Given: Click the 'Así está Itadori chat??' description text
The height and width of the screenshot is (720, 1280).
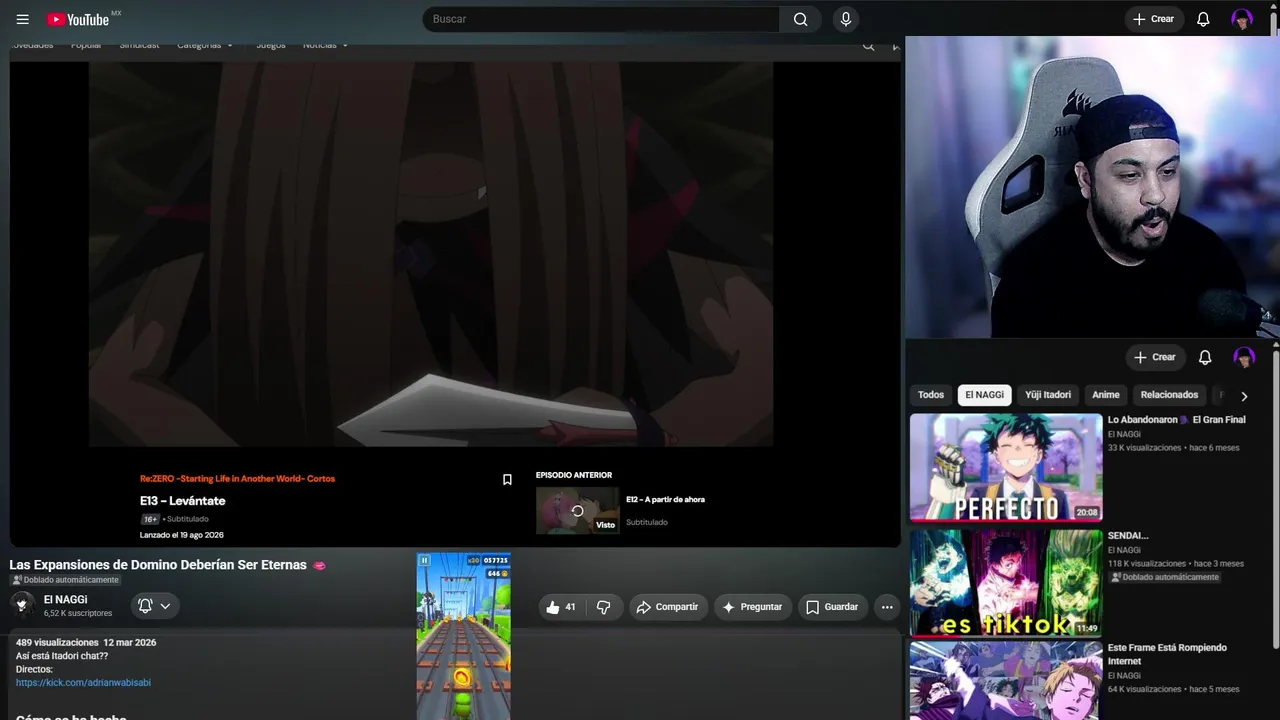Looking at the screenshot, I should point(62,656).
